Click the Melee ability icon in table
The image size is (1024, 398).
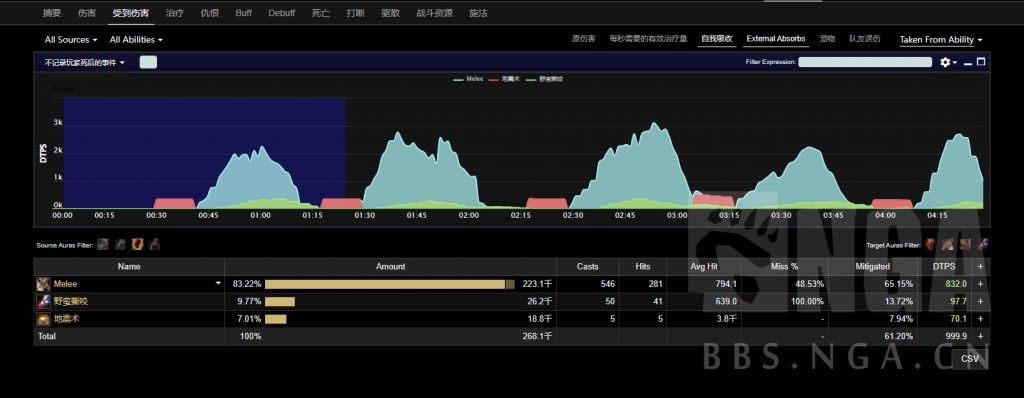tap(43, 284)
